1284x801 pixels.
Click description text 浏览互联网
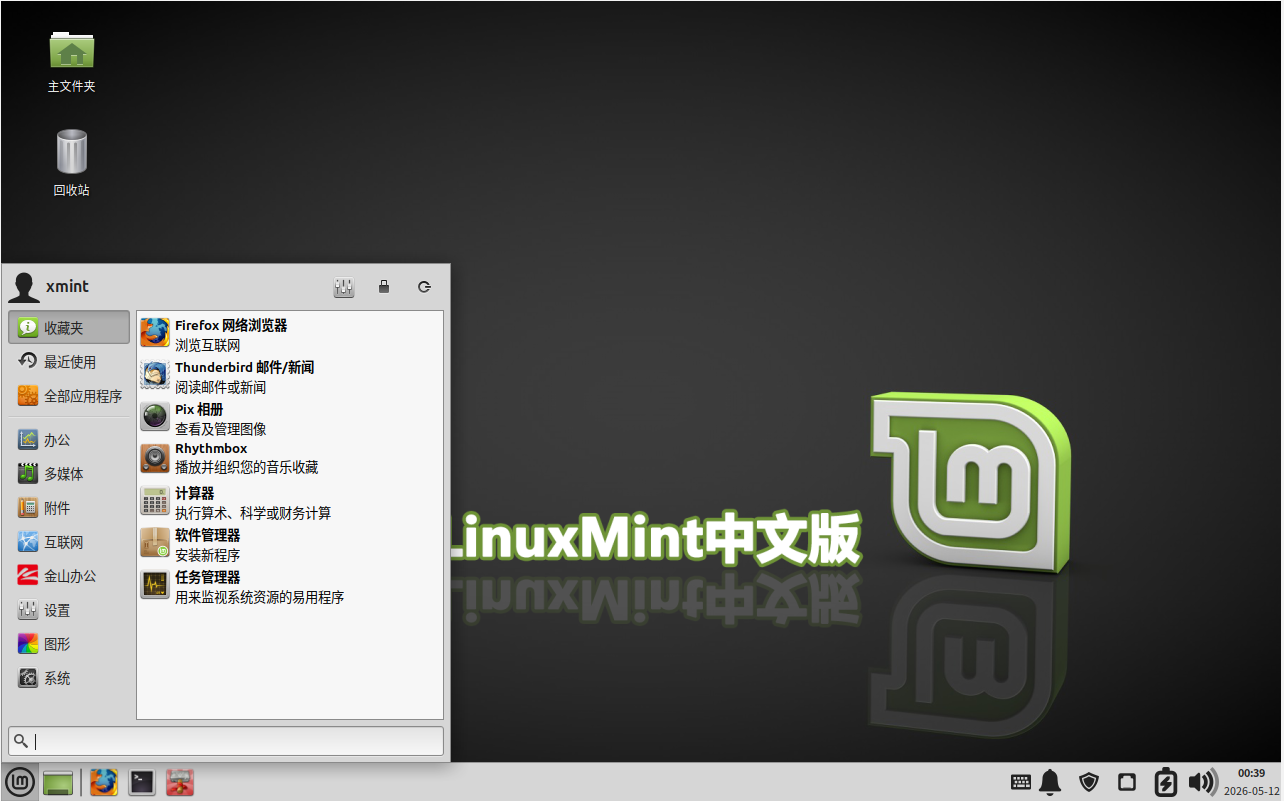click(208, 345)
